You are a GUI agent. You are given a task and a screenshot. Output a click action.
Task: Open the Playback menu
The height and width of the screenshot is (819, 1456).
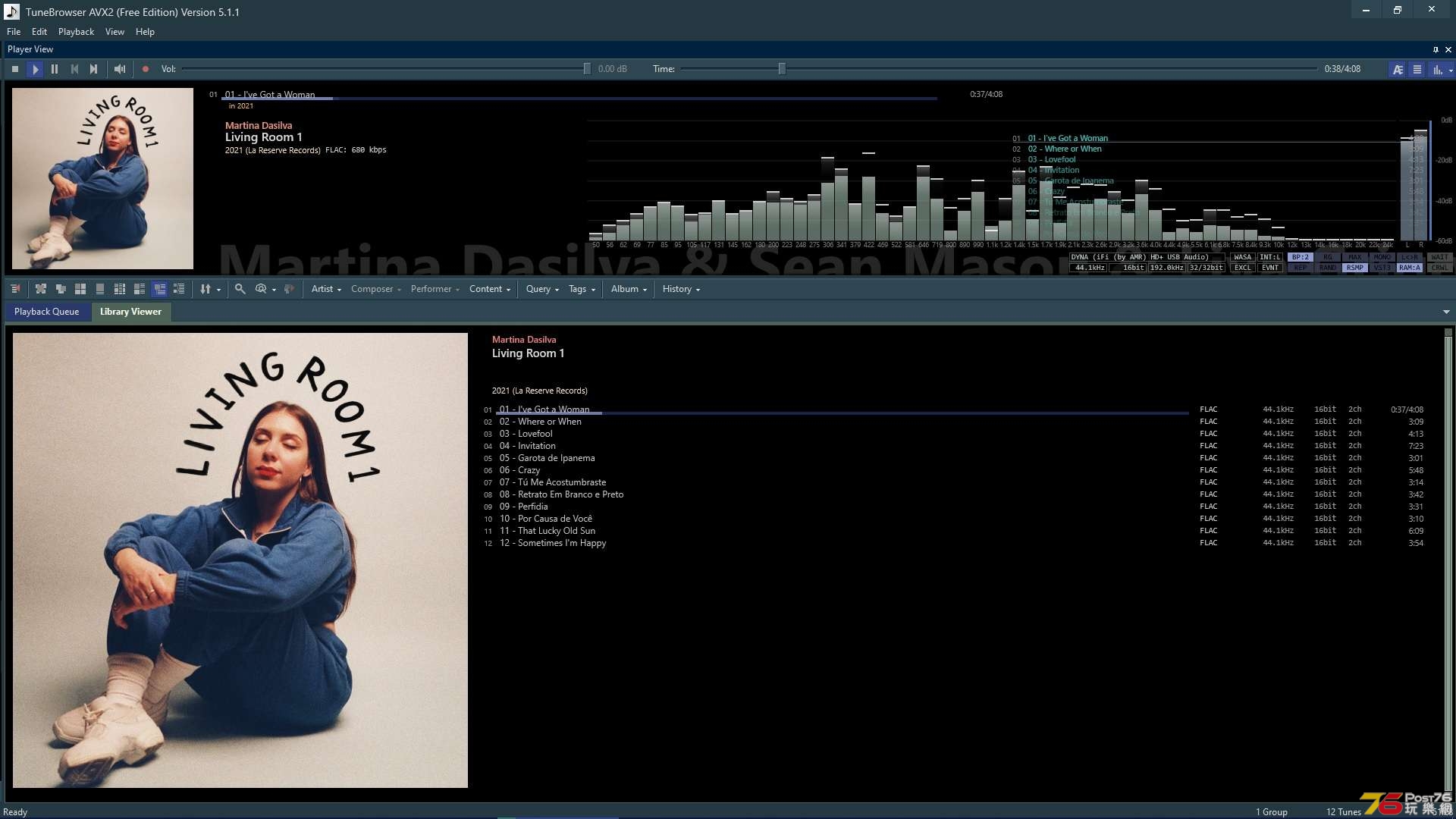(x=76, y=32)
